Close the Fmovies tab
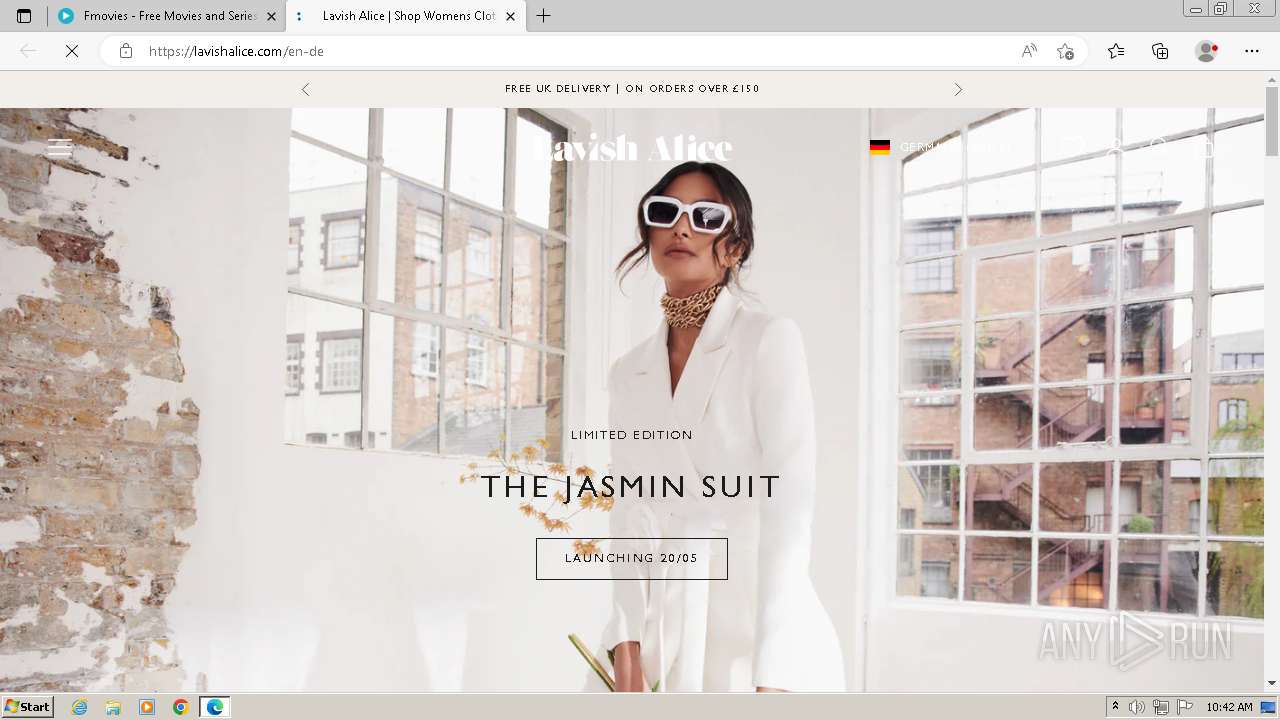Viewport: 1280px width, 720px height. (x=271, y=16)
